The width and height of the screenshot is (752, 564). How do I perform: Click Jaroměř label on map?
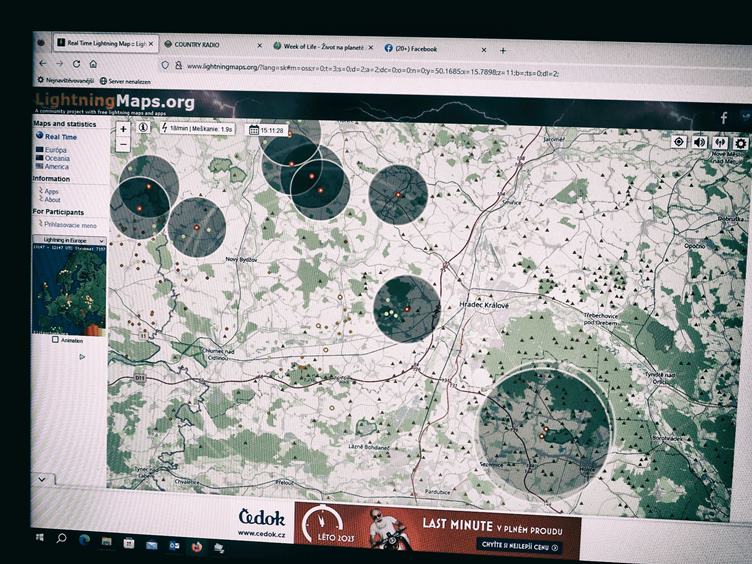(554, 139)
